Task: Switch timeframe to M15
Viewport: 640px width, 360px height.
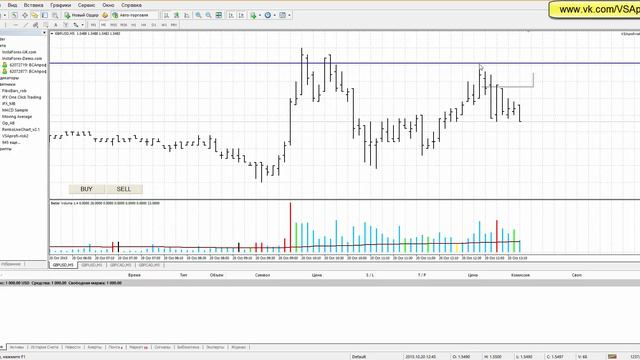Action: (113, 25)
